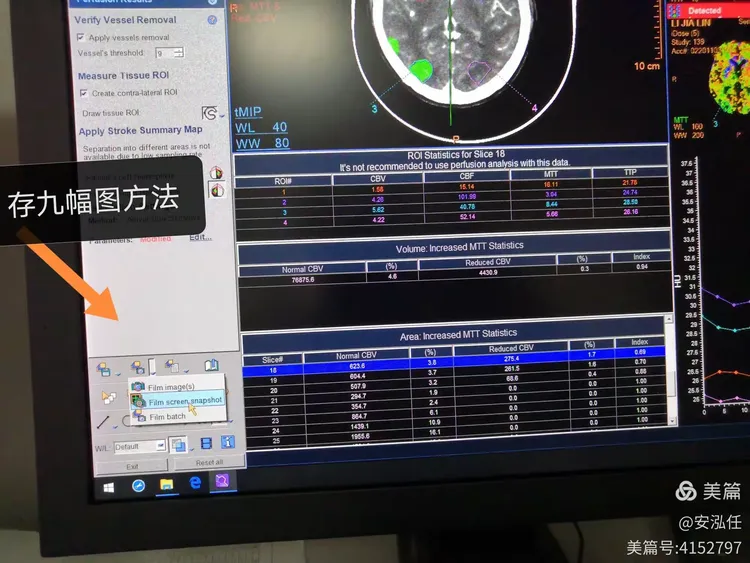The image size is (750, 563).
Task: Click ROI 2 row in ROI Statistics
Action: [452, 198]
